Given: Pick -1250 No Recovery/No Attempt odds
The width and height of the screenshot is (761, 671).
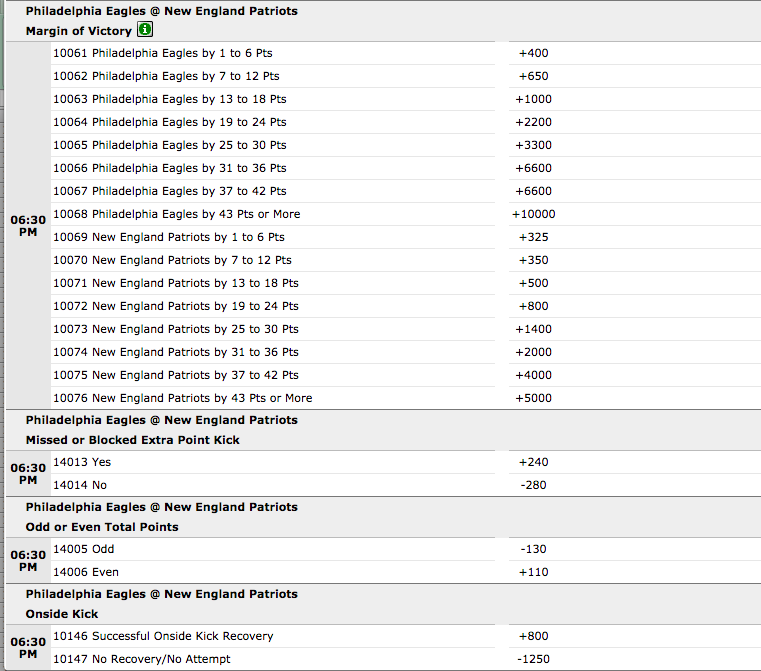Looking at the screenshot, I should 533,659.
